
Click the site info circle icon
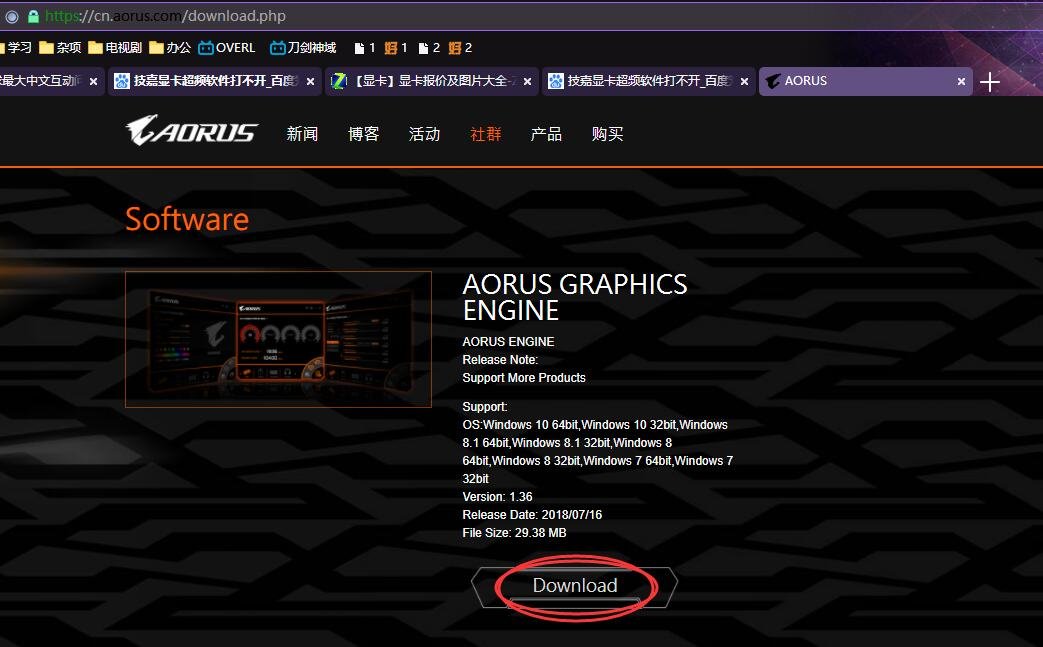point(12,16)
